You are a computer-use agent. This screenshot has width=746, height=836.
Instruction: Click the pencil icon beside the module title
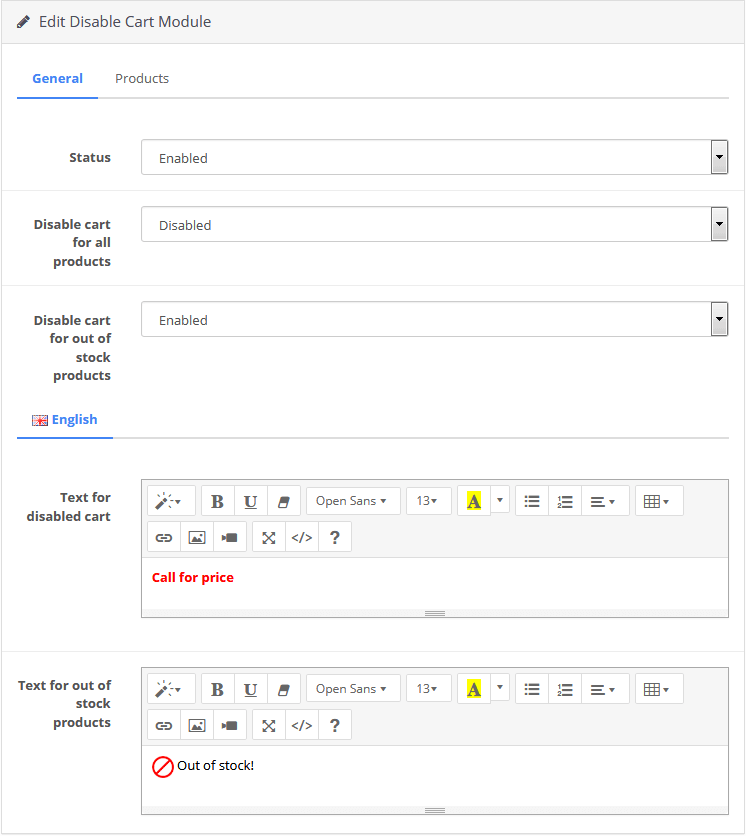23,22
